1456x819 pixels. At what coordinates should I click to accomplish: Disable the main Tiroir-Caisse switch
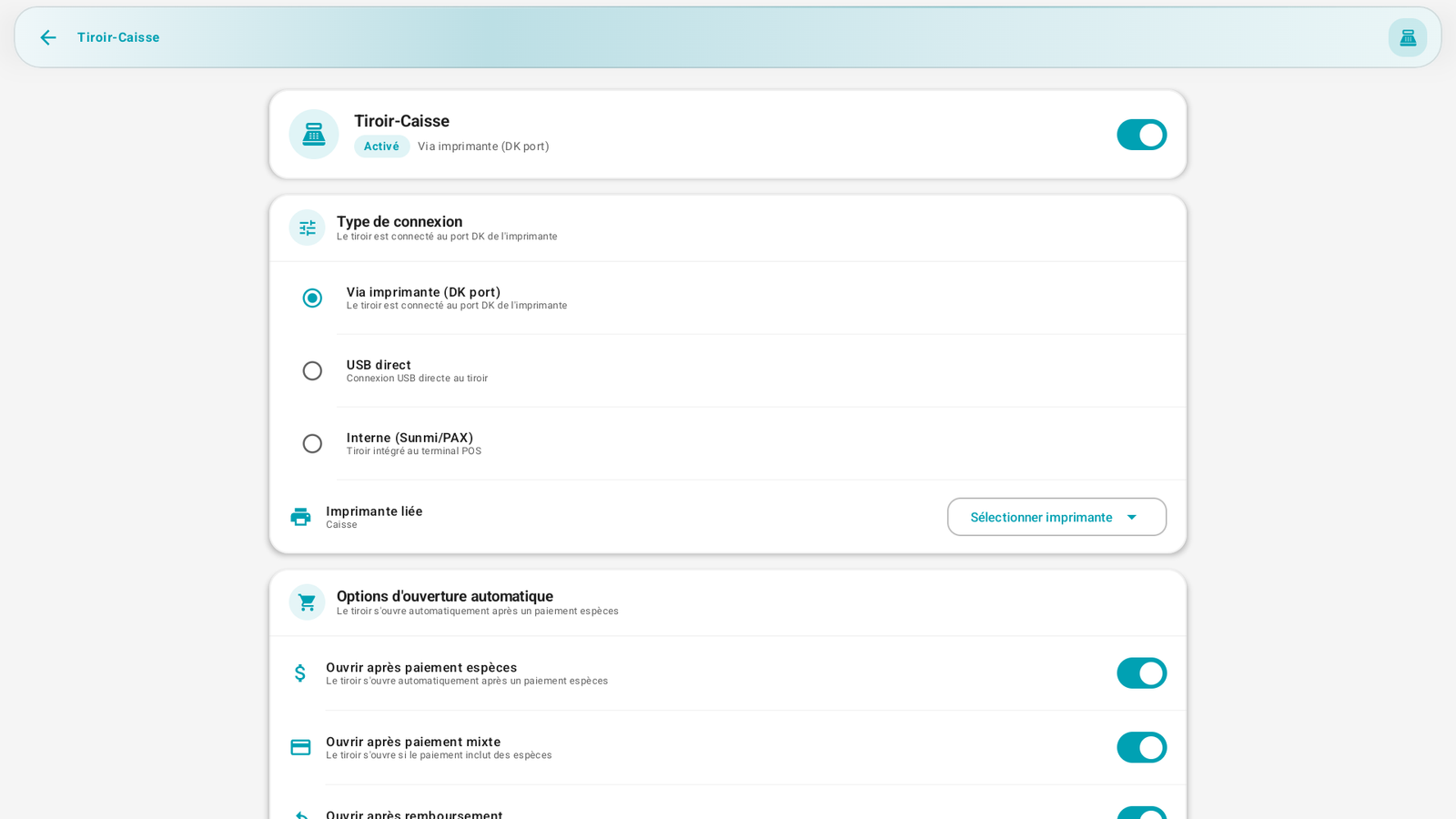(1142, 135)
